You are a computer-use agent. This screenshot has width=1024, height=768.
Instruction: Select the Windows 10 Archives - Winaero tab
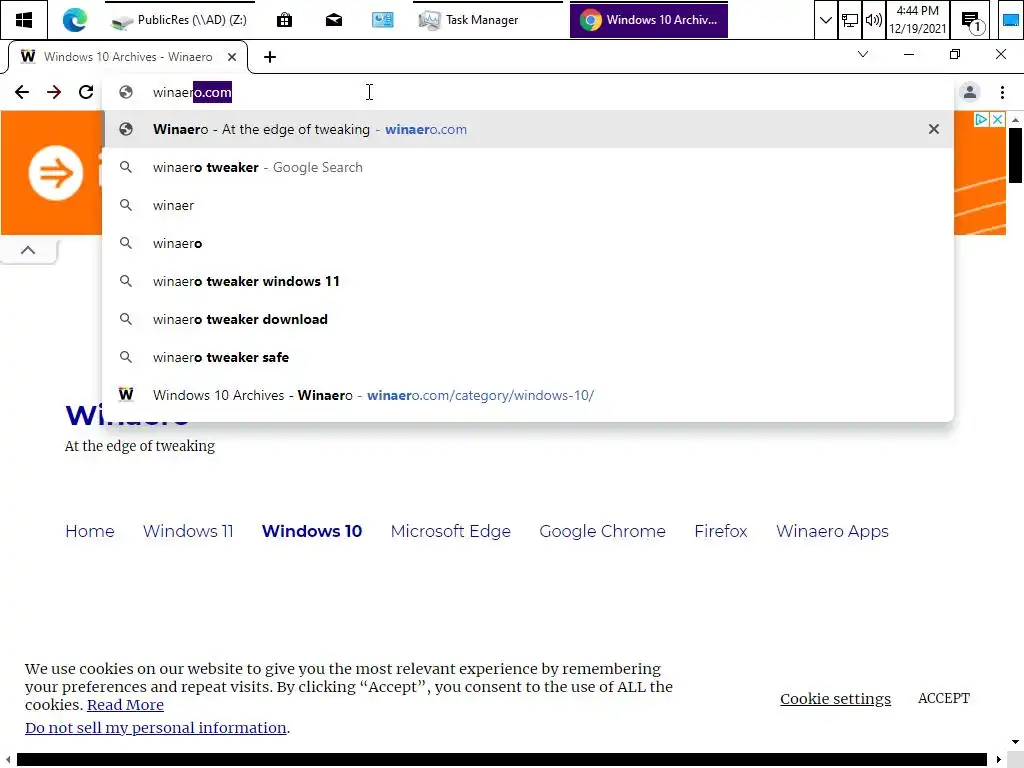point(128,57)
